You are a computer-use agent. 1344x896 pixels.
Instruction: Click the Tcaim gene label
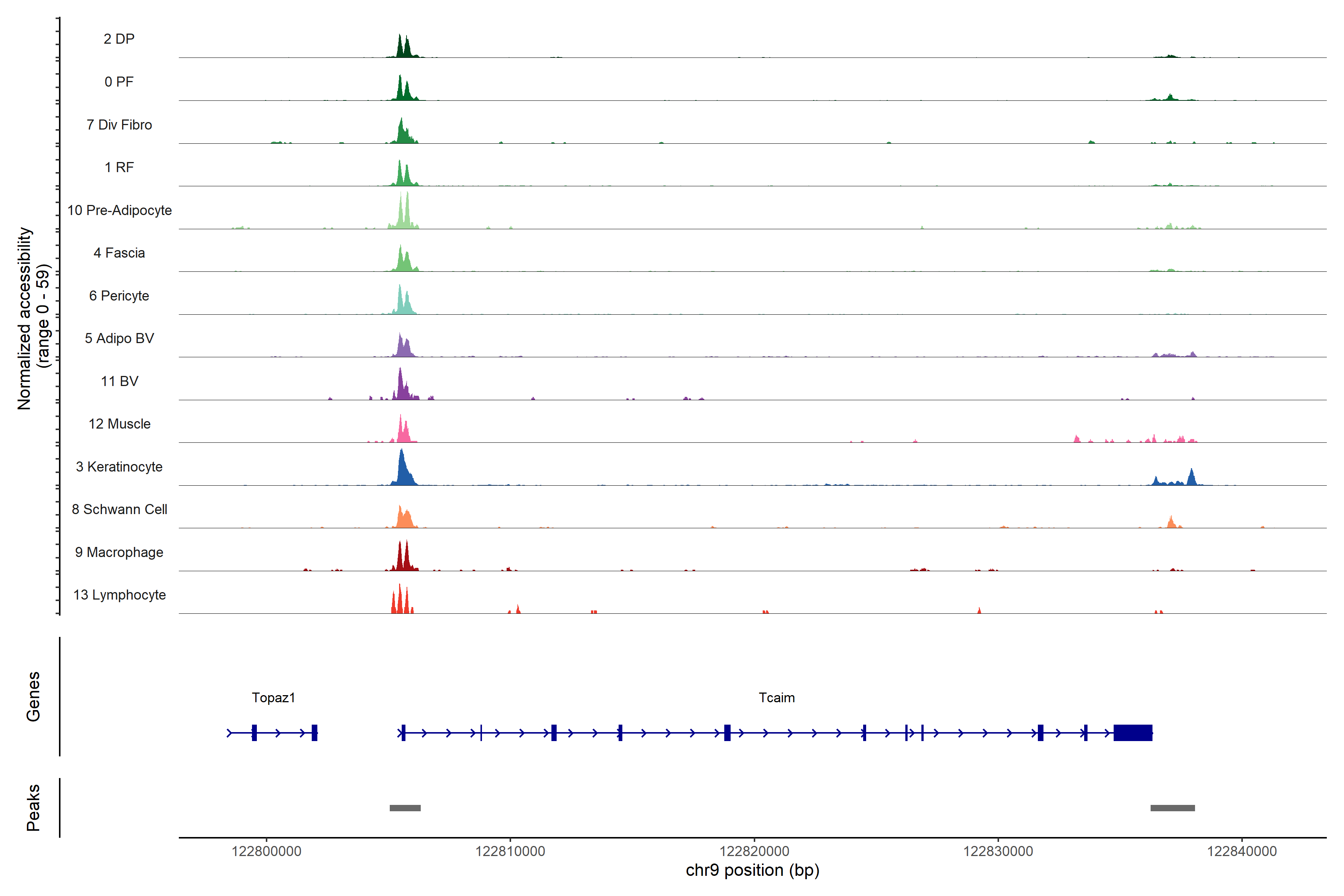[777, 698]
